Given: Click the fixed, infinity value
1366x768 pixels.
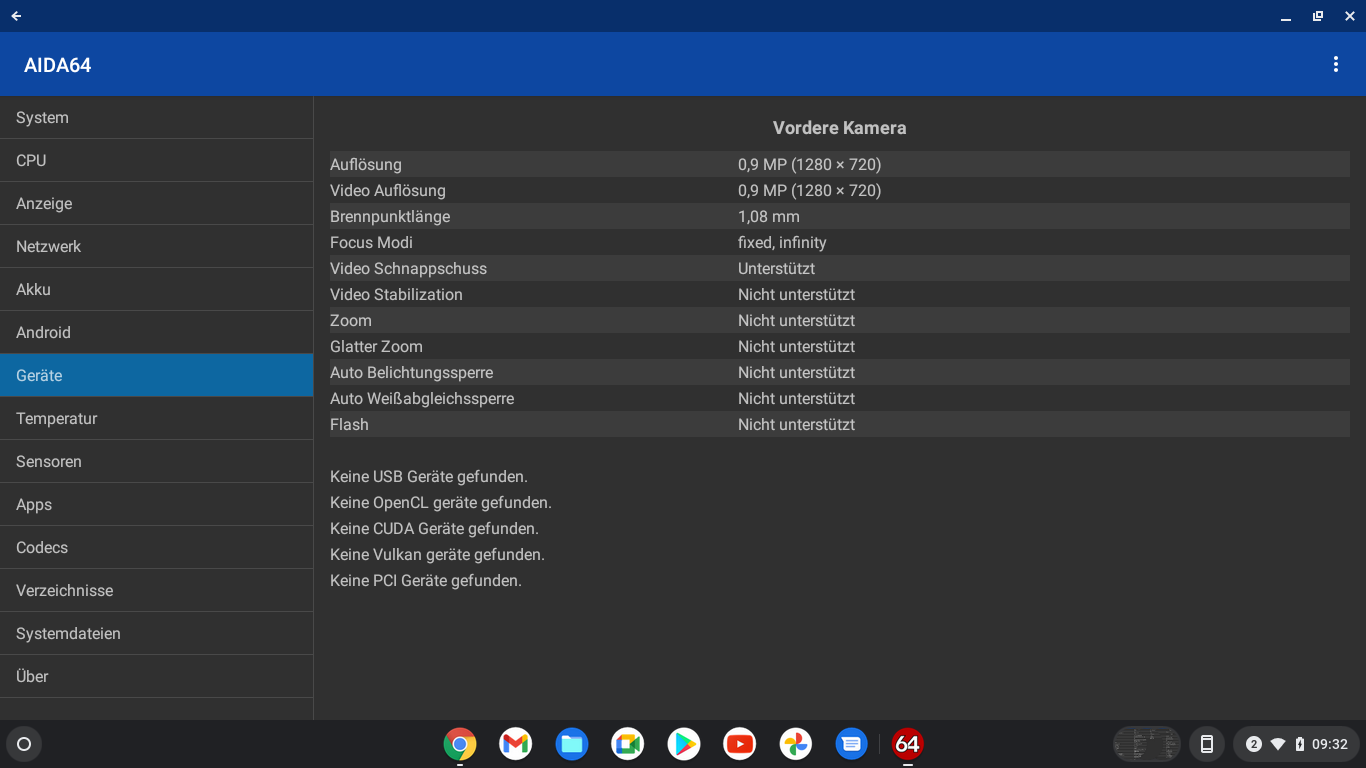Looking at the screenshot, I should click(x=782, y=242).
